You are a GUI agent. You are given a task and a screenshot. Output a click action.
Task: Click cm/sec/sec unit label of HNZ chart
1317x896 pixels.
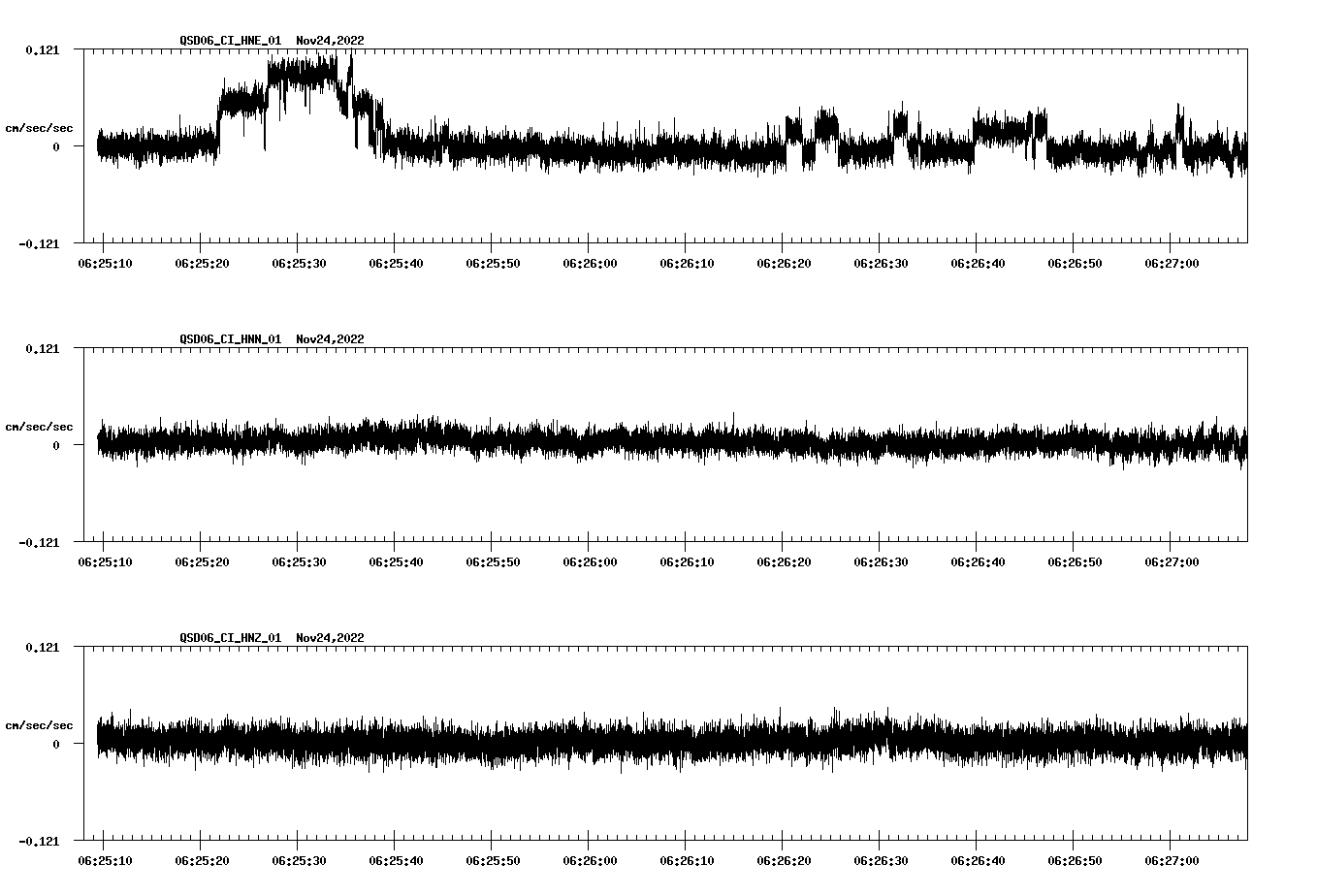click(39, 725)
